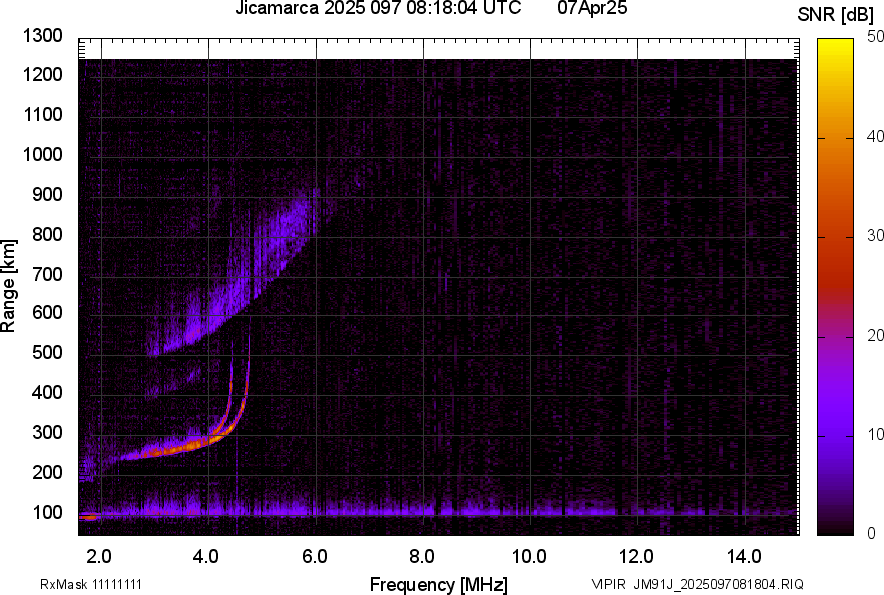Image resolution: width=884 pixels, height=595 pixels.
Task: Click the frequency tick label '12.0'
Action: (x=637, y=556)
